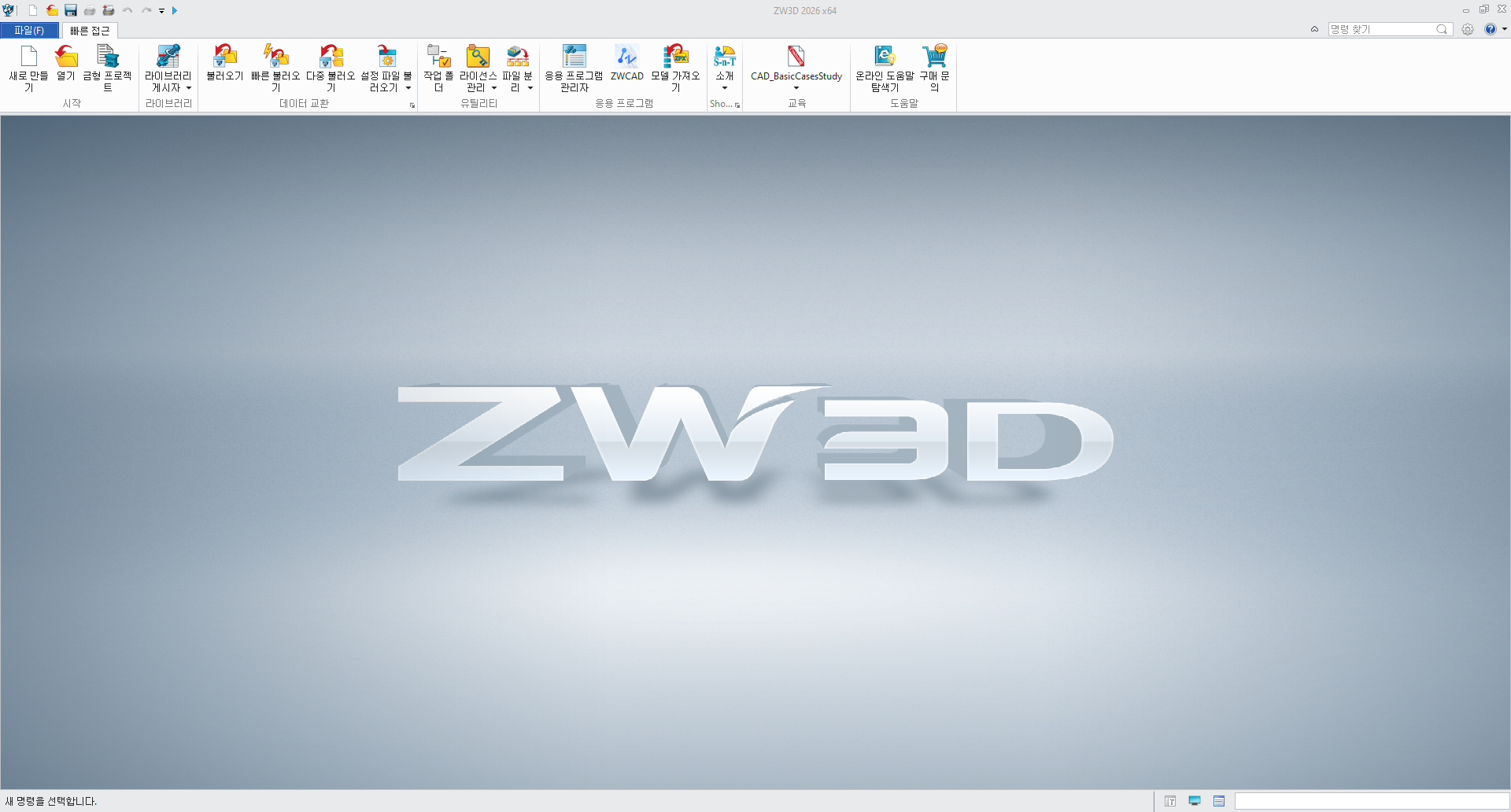Restore down the ZW3D window
This screenshot has height=812, width=1511.
pos(1483,9)
